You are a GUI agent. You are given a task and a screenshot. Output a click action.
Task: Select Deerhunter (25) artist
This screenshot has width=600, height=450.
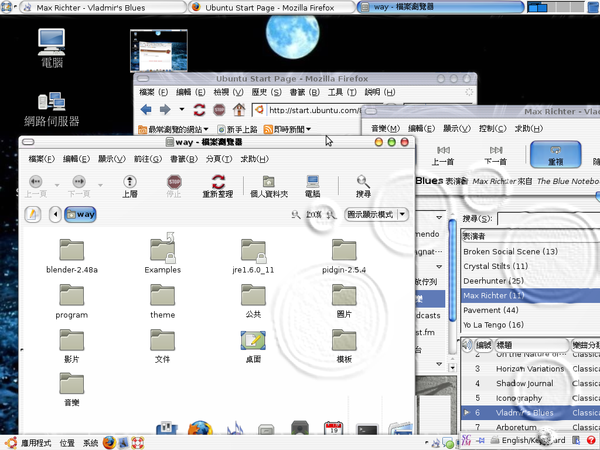click(531, 281)
